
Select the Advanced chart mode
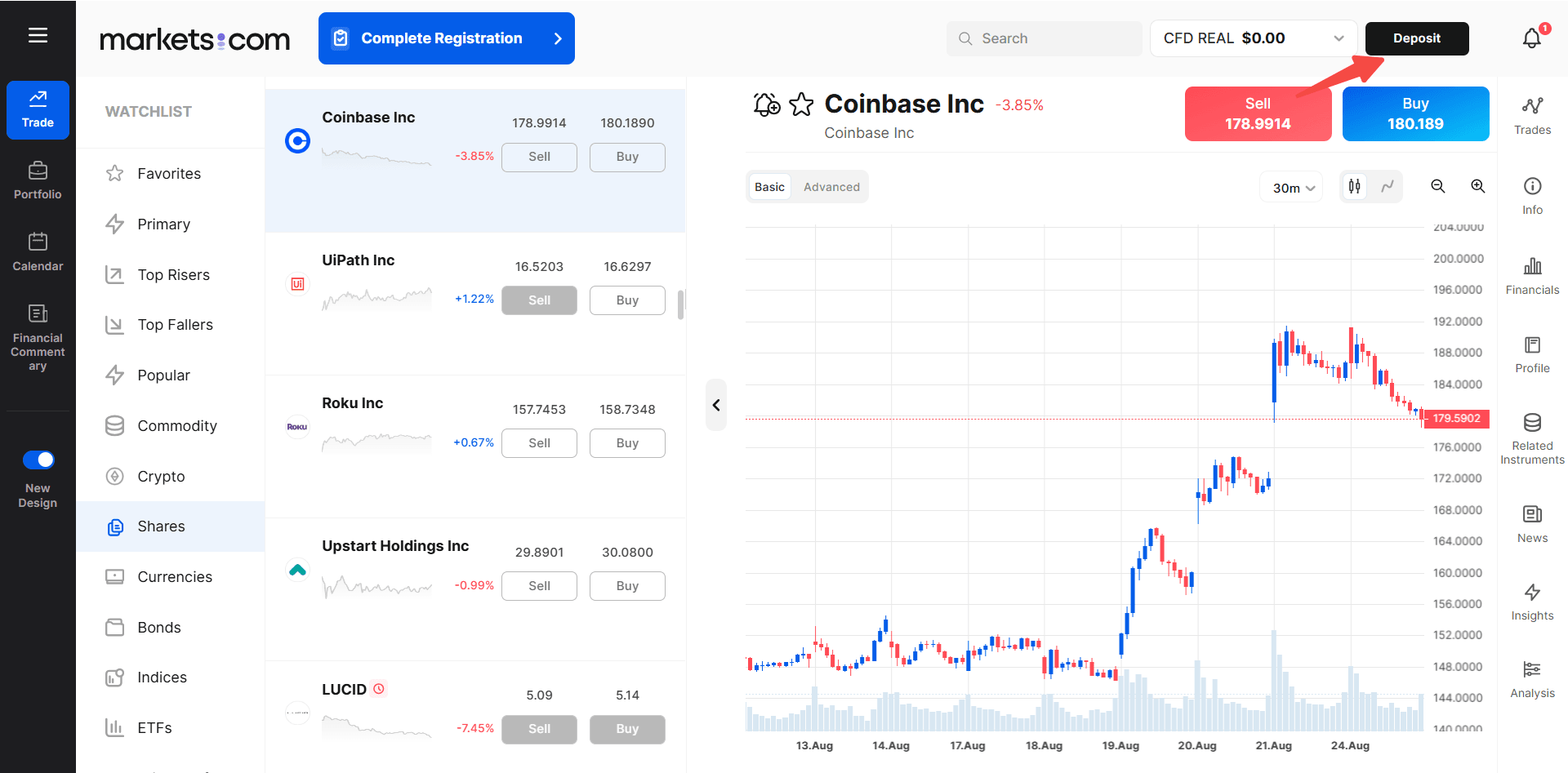click(x=831, y=187)
